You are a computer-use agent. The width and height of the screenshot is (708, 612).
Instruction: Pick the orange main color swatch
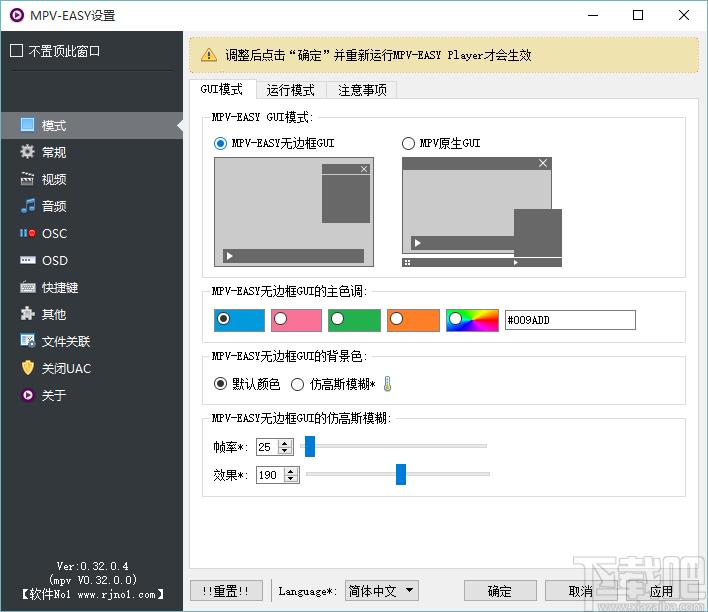coord(413,319)
